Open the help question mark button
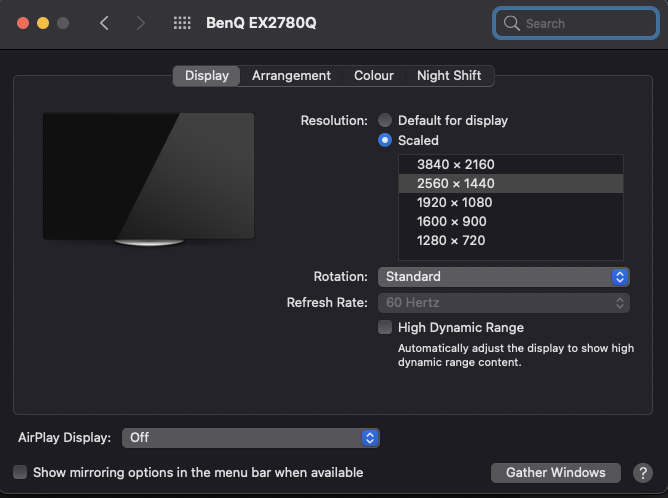This screenshot has height=498, width=668. pyautogui.click(x=642, y=472)
